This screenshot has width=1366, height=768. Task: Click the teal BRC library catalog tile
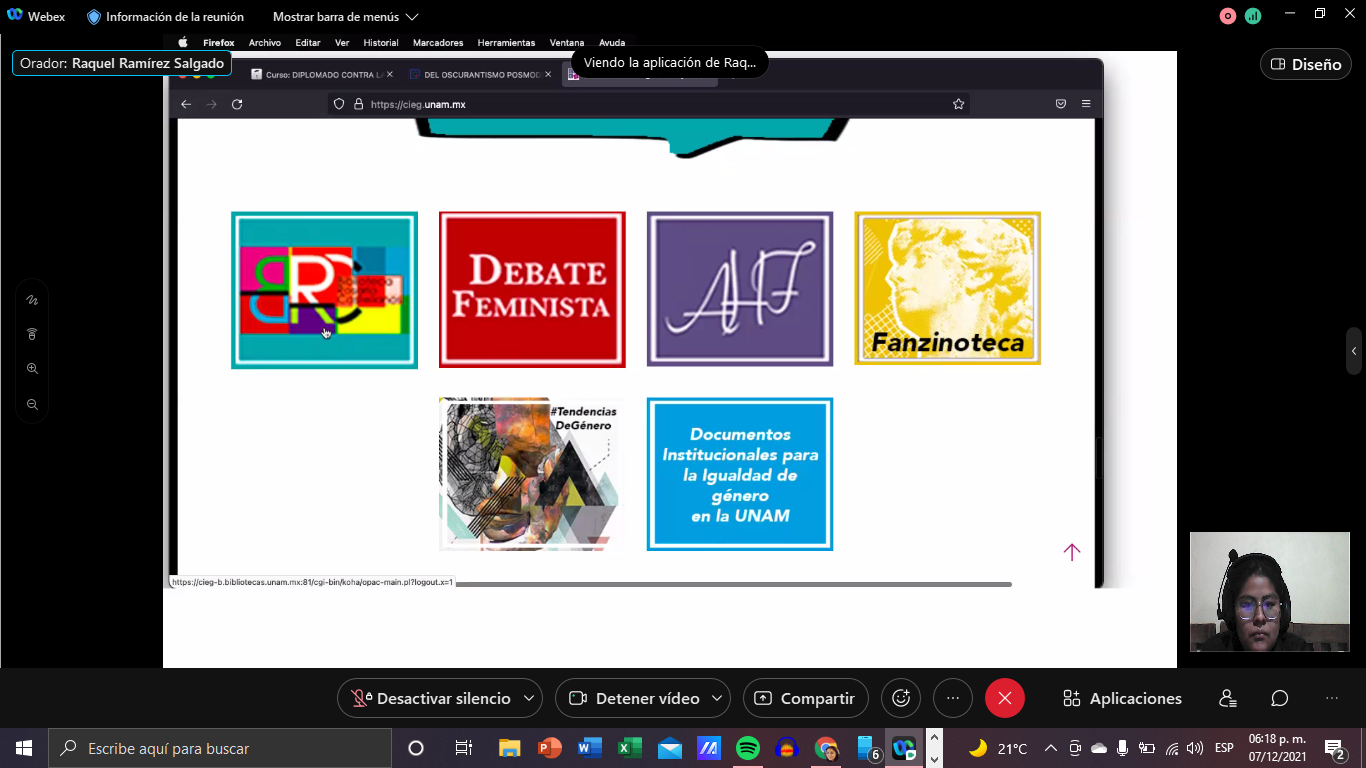[x=324, y=290]
